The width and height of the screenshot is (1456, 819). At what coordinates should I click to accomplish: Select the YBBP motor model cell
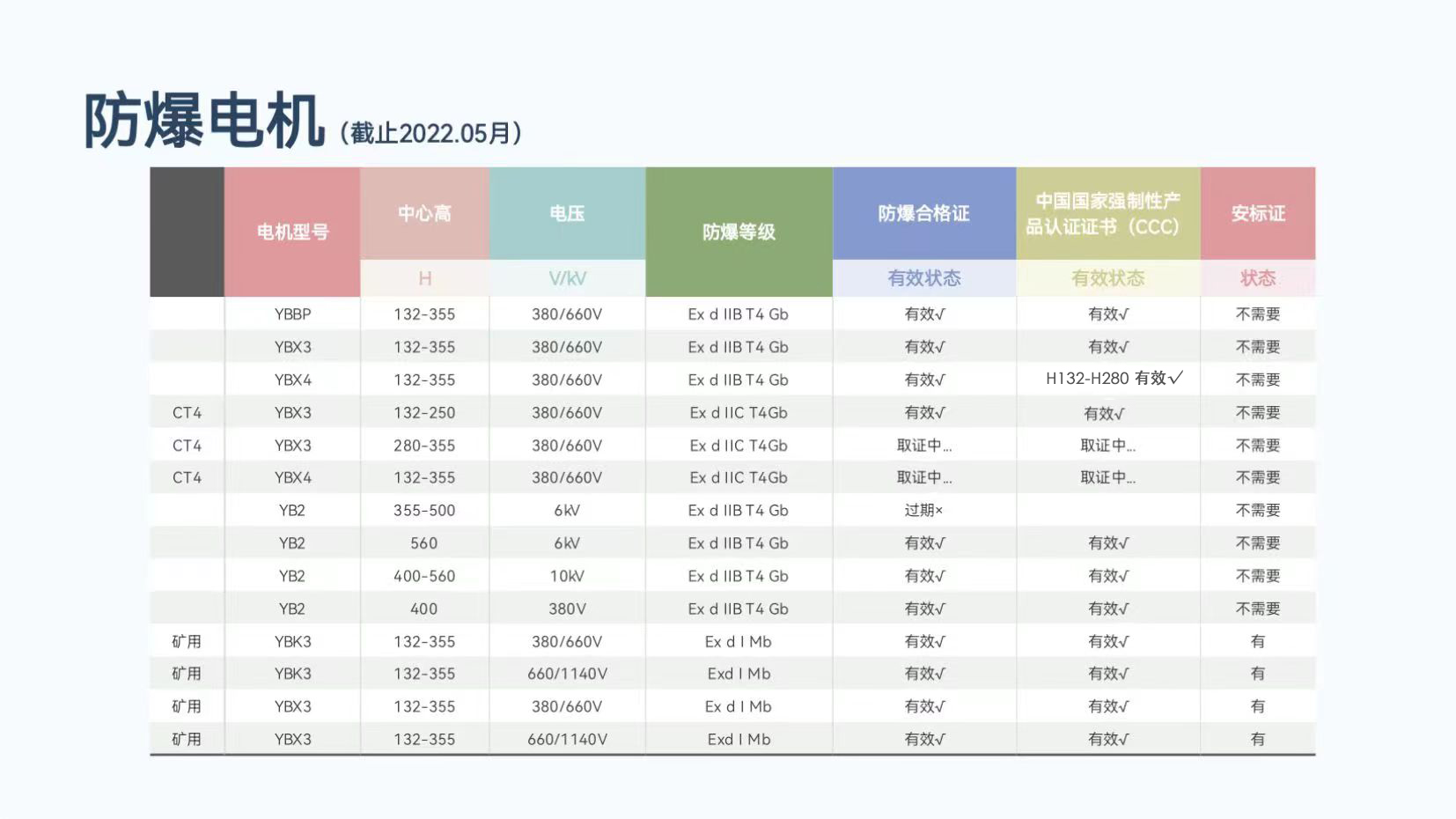point(292,314)
